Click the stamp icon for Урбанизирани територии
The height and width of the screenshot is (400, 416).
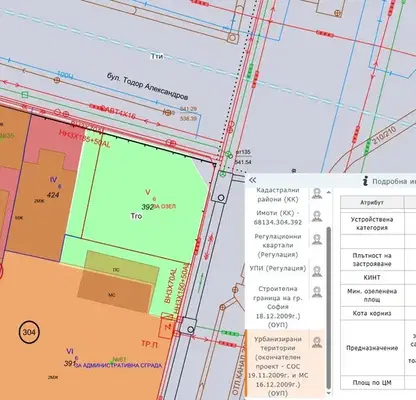tap(317, 342)
